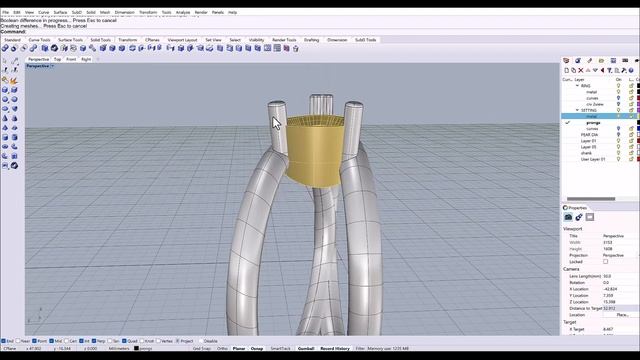The height and width of the screenshot is (360, 640).
Task: Click the lock icon for shank layer
Action: [x=631, y=153]
